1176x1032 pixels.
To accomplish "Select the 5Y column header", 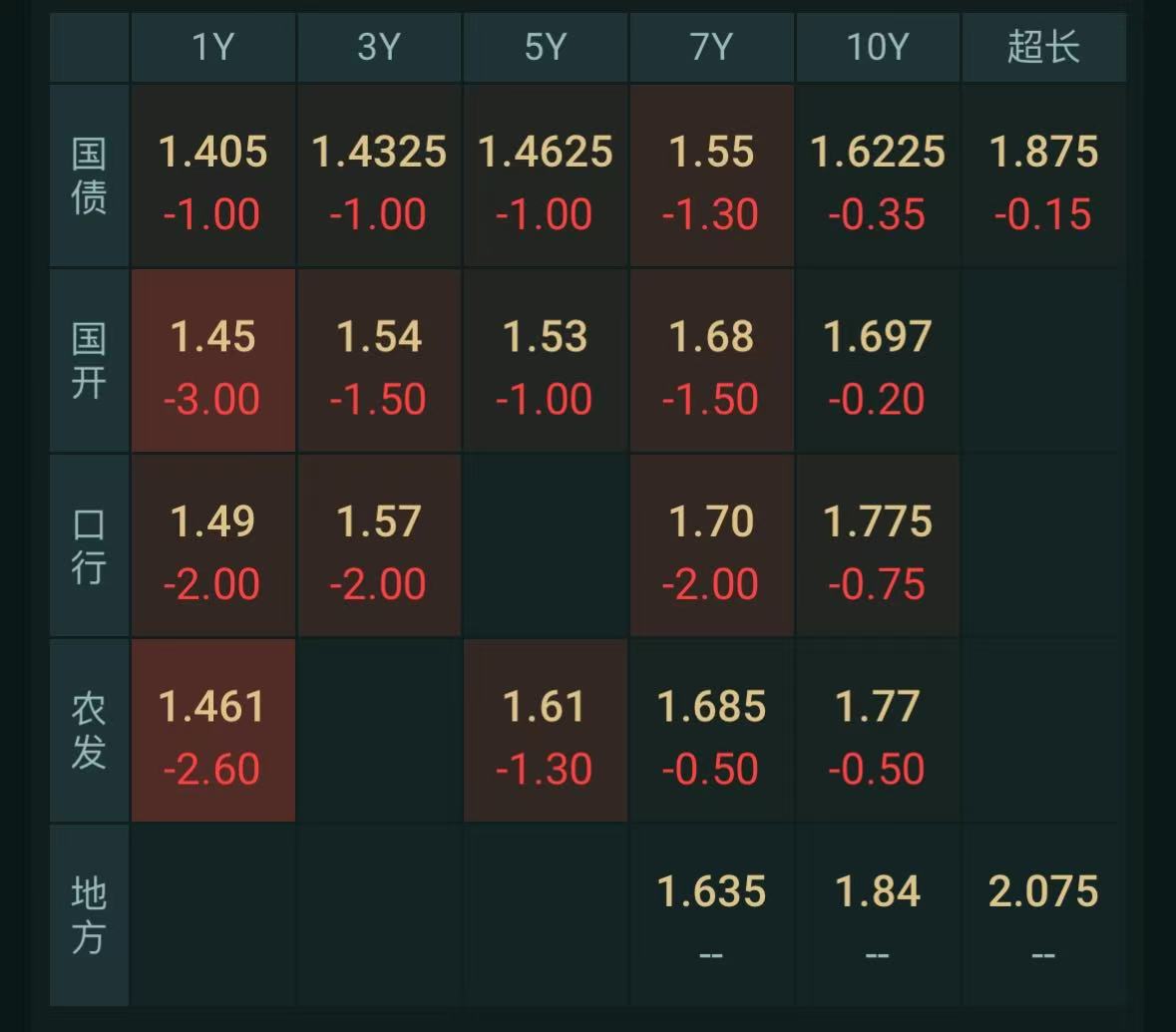I will tap(546, 47).
